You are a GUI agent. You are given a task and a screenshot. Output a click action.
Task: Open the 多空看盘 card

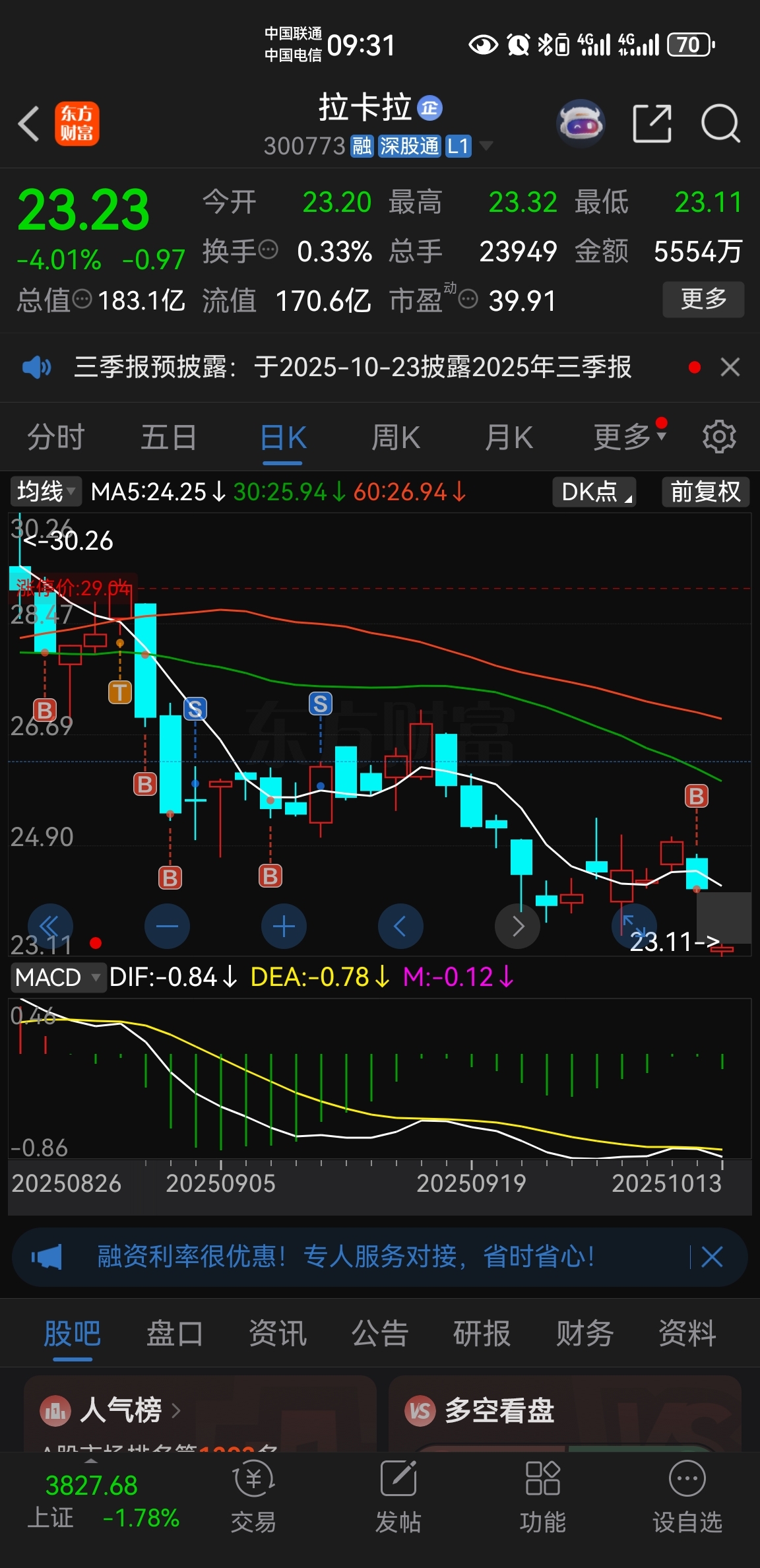pos(565,1414)
